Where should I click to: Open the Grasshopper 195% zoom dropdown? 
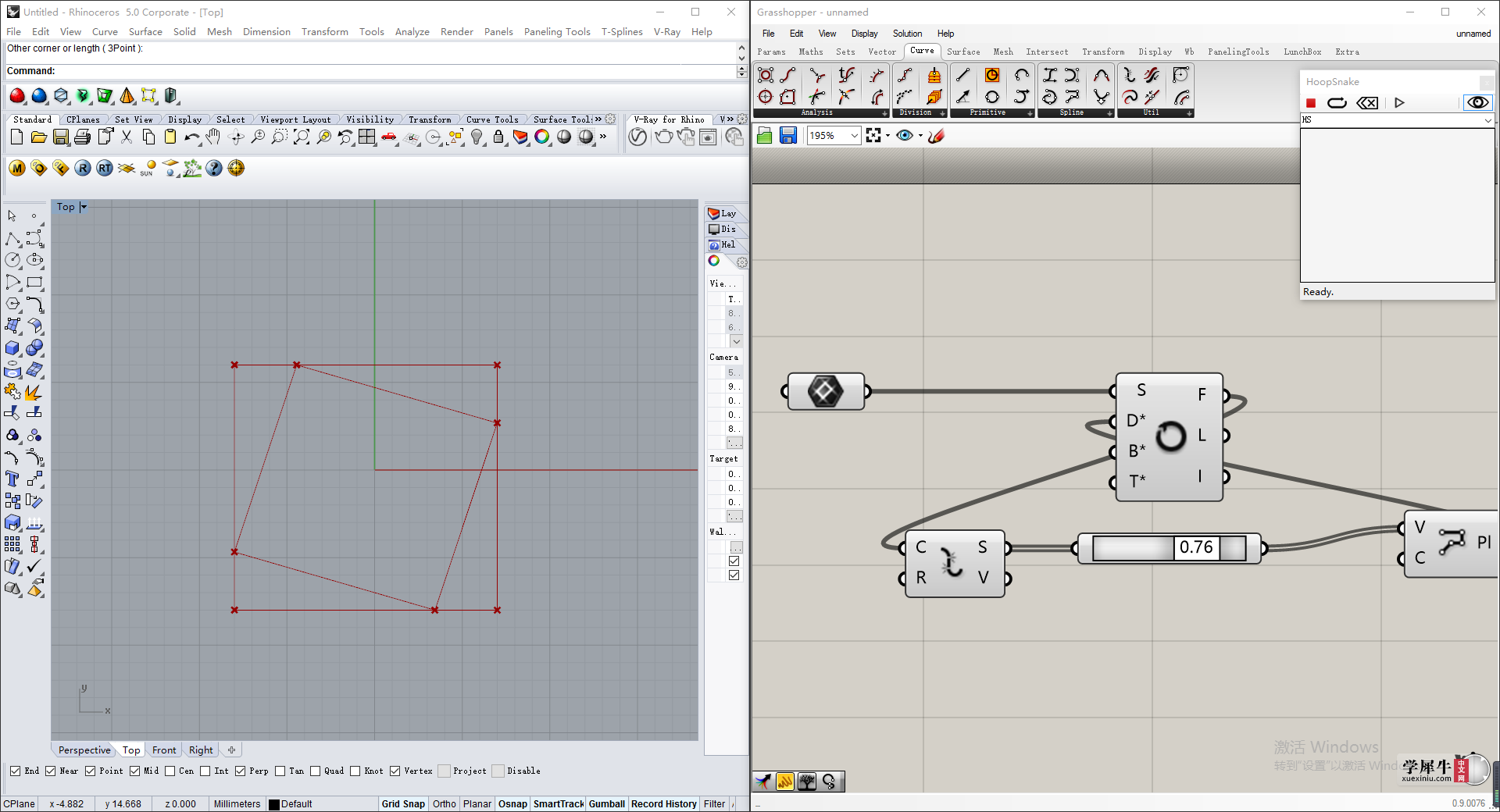pos(855,136)
